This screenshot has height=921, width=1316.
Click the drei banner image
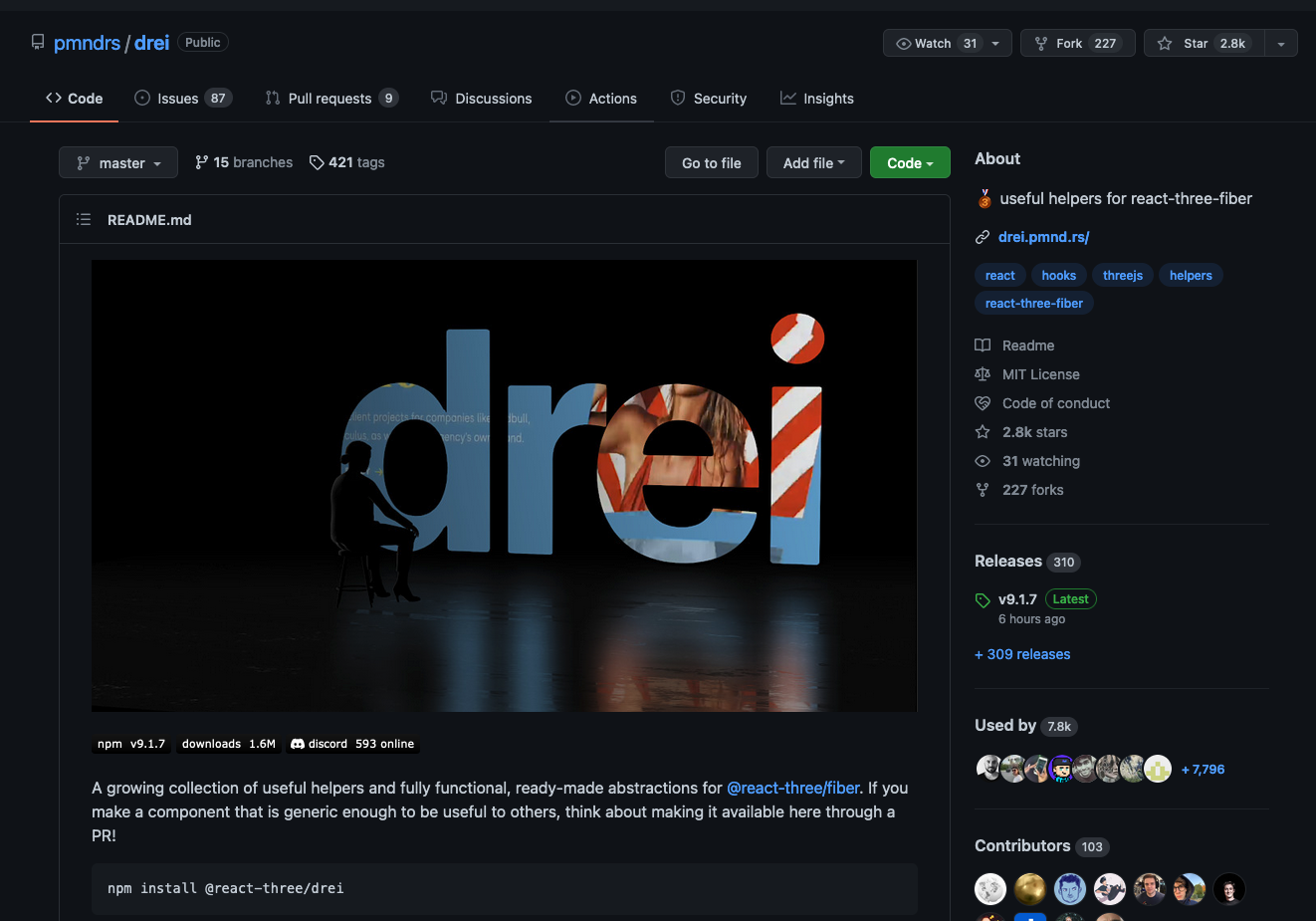click(504, 486)
